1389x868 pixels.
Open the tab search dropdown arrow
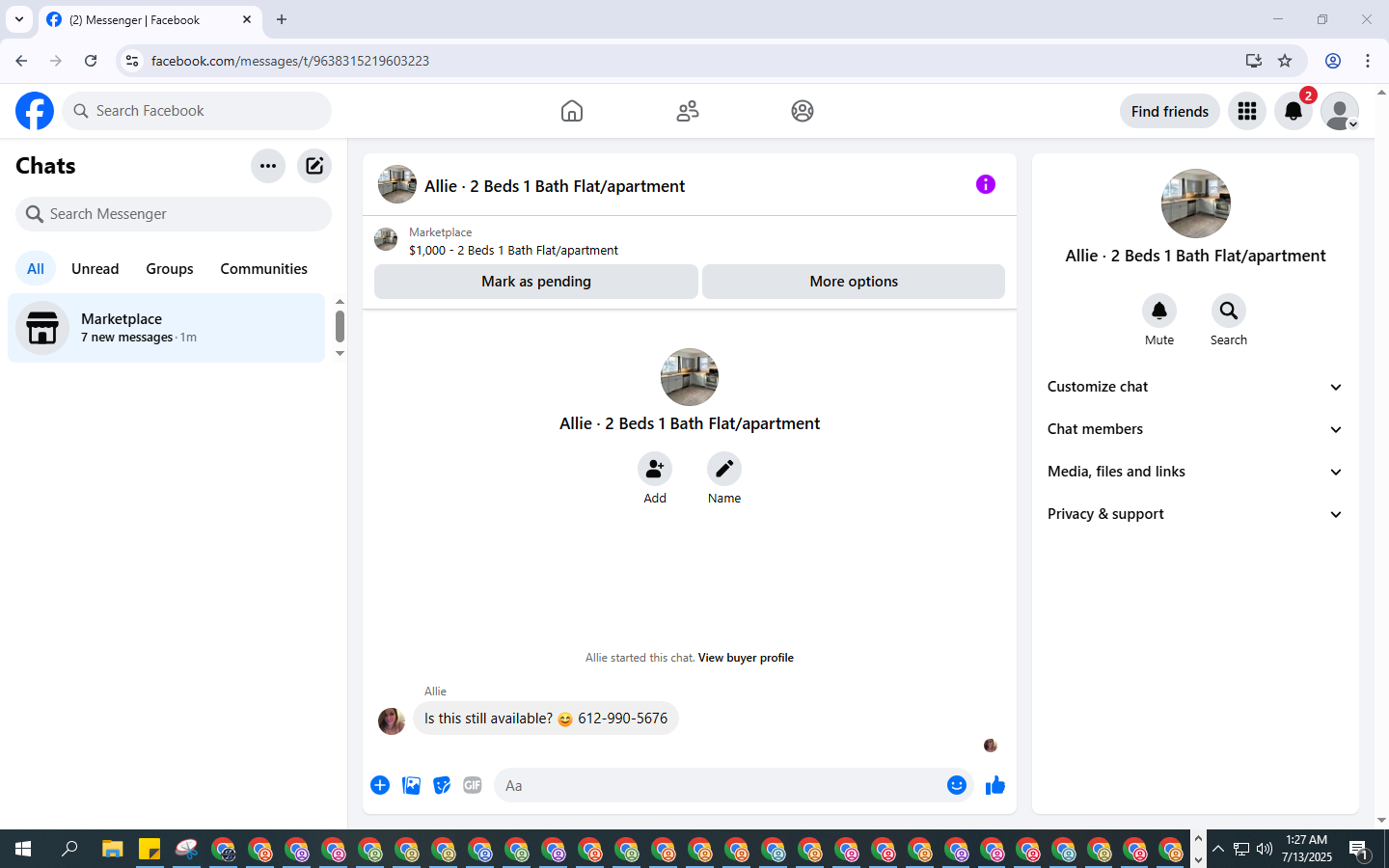click(x=19, y=19)
